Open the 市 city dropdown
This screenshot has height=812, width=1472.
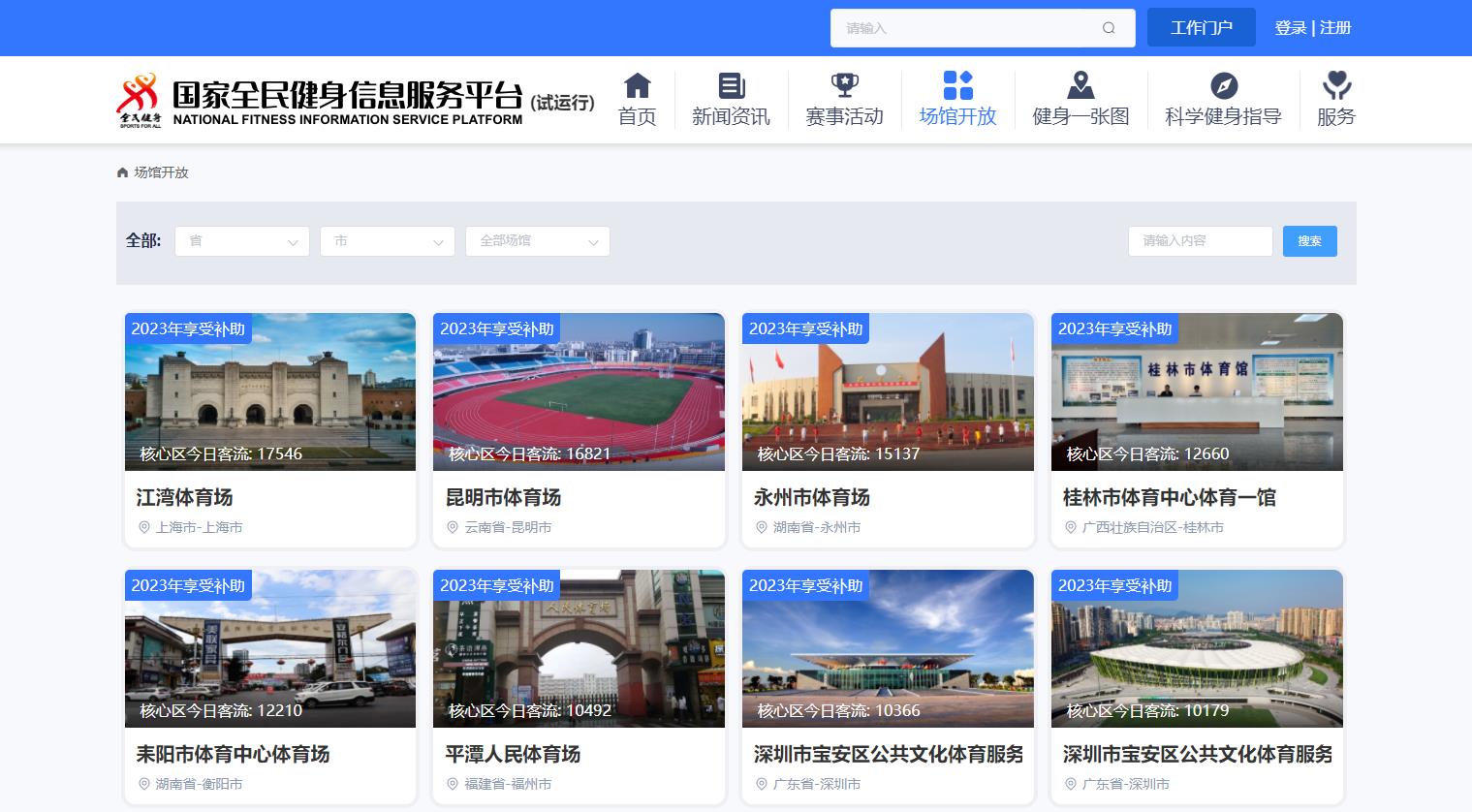point(388,241)
